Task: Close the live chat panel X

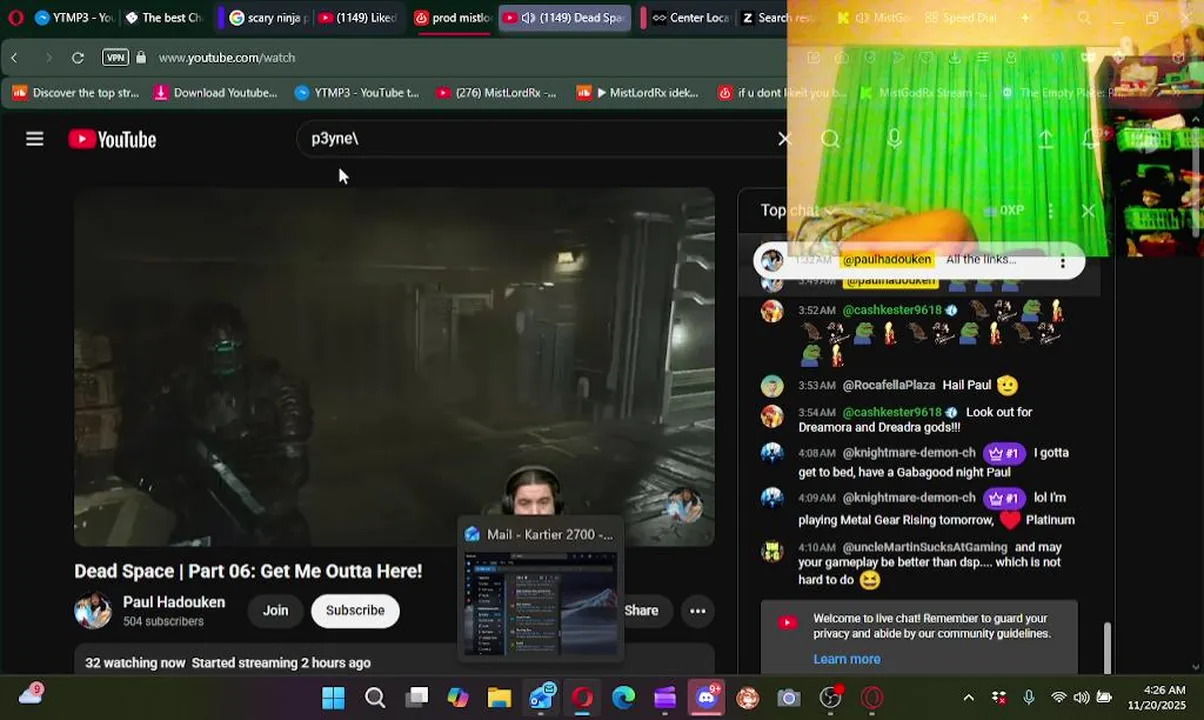Action: tap(1088, 210)
